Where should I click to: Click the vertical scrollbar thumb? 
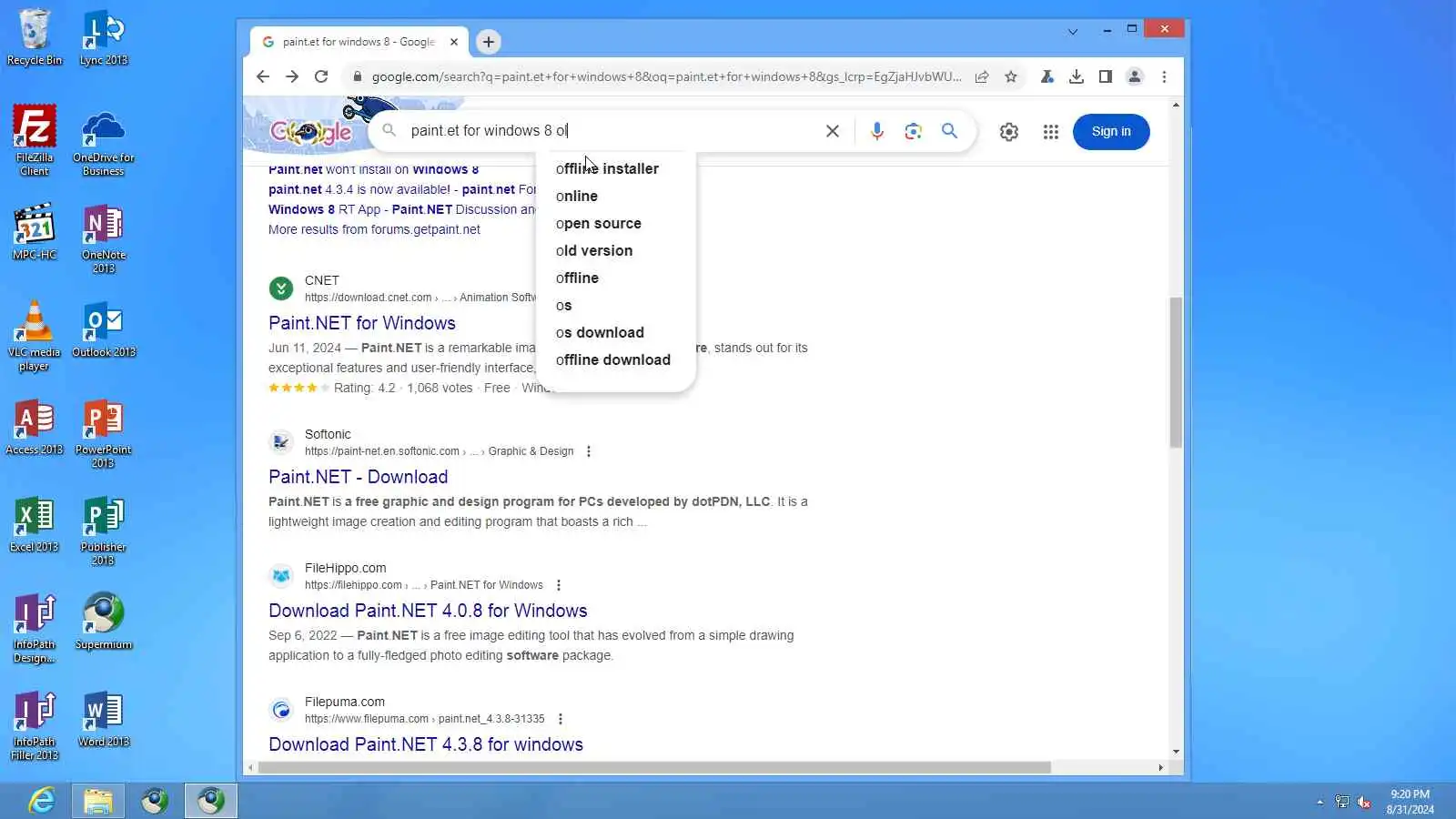click(1176, 373)
